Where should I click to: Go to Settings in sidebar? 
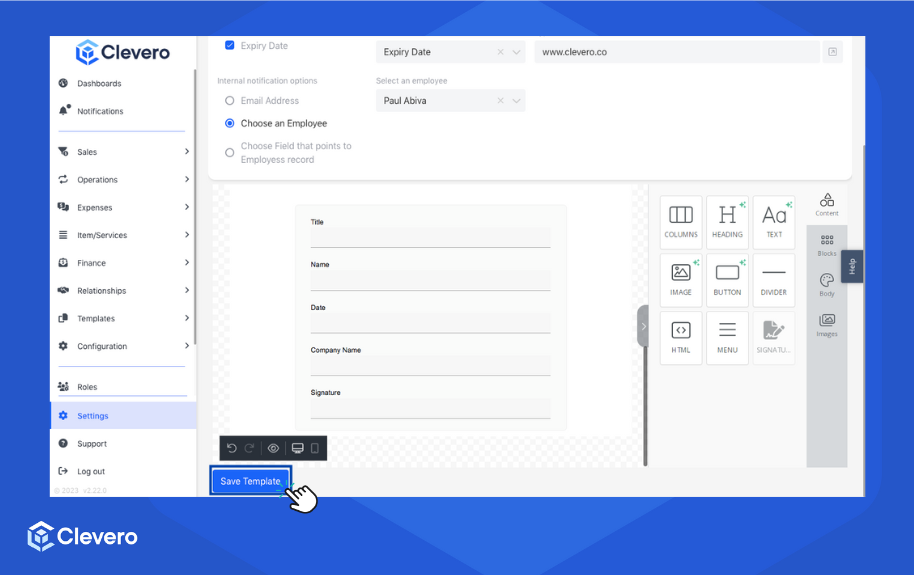pyautogui.click(x=123, y=416)
